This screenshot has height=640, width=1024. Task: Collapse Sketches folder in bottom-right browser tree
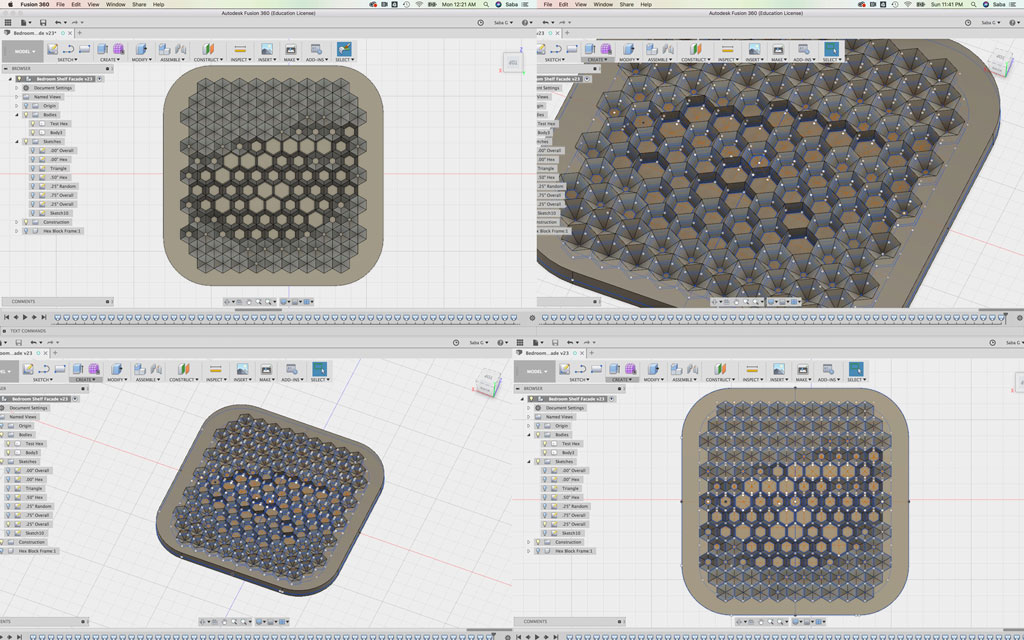pos(529,461)
